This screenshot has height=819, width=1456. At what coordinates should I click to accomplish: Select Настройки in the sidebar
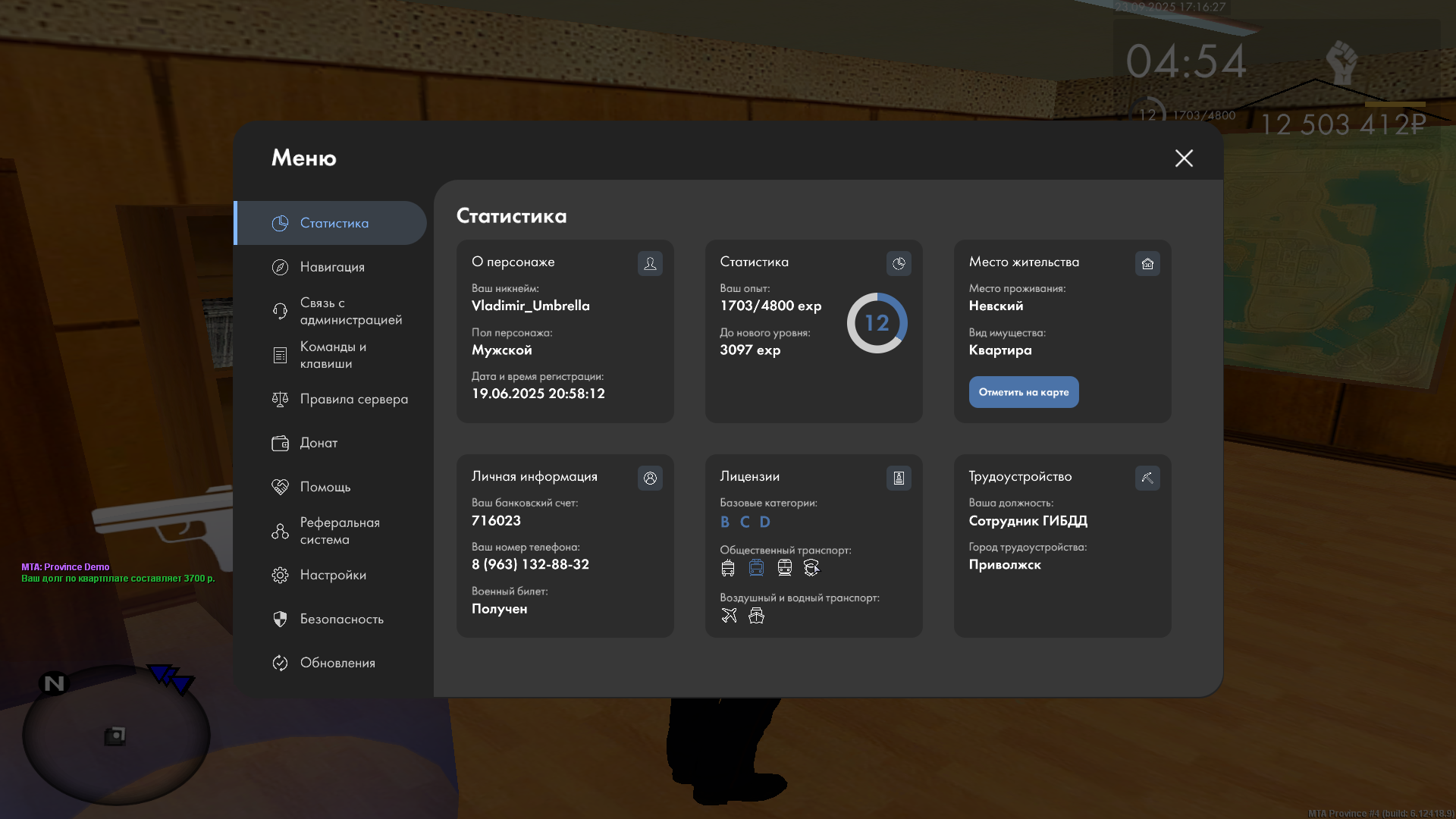[x=333, y=575]
